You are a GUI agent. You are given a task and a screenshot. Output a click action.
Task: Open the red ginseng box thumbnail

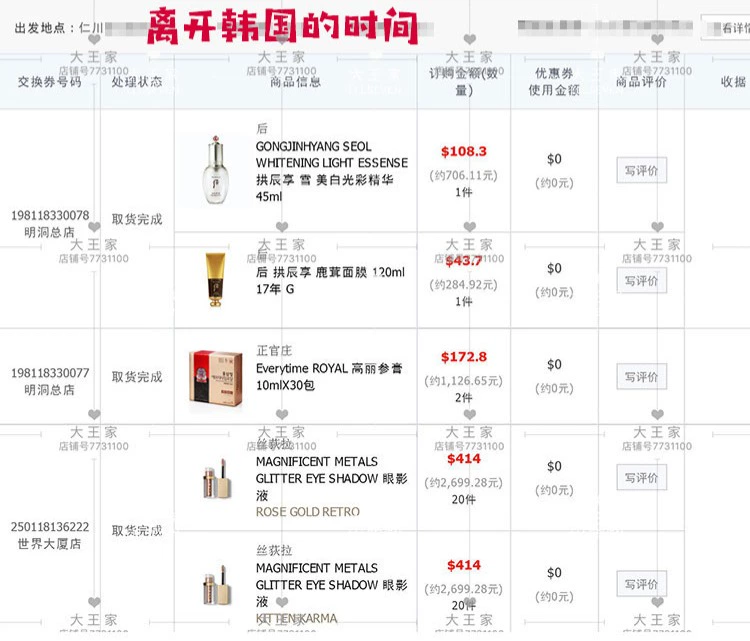[216, 377]
